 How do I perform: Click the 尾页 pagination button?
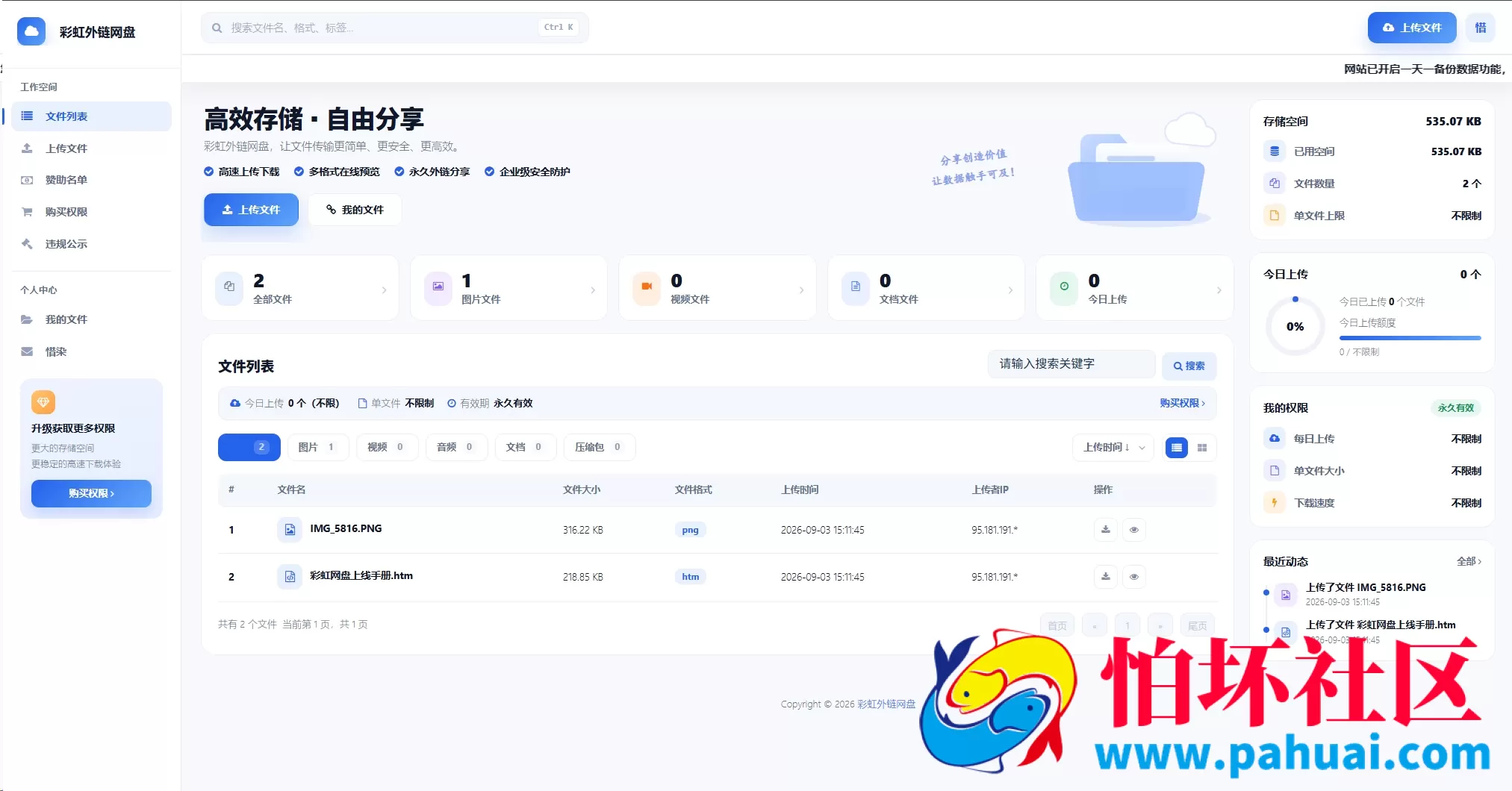pyautogui.click(x=1198, y=625)
